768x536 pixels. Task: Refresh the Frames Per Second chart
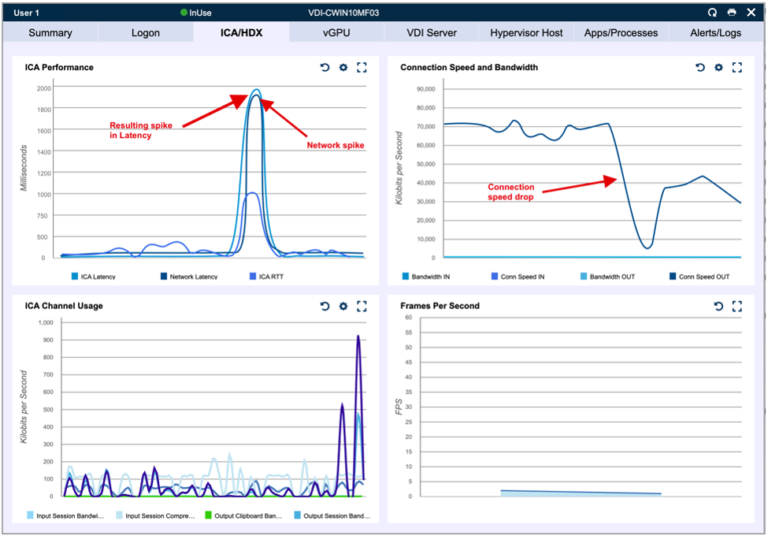tap(719, 306)
